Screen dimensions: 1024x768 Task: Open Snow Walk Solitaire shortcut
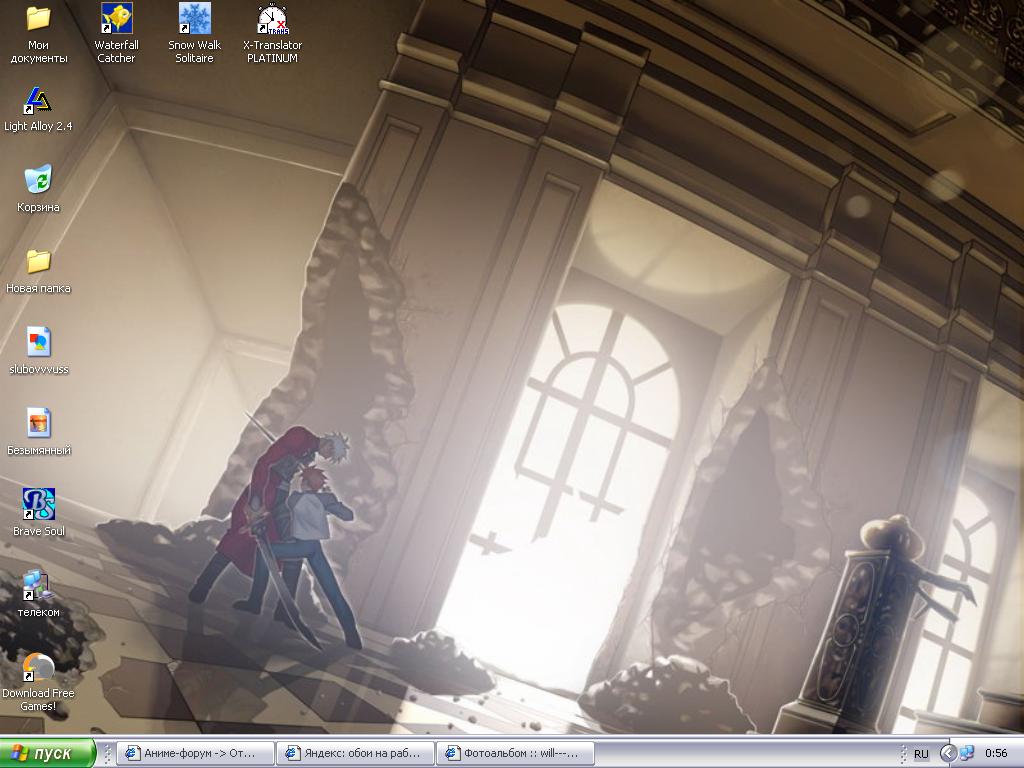point(195,19)
